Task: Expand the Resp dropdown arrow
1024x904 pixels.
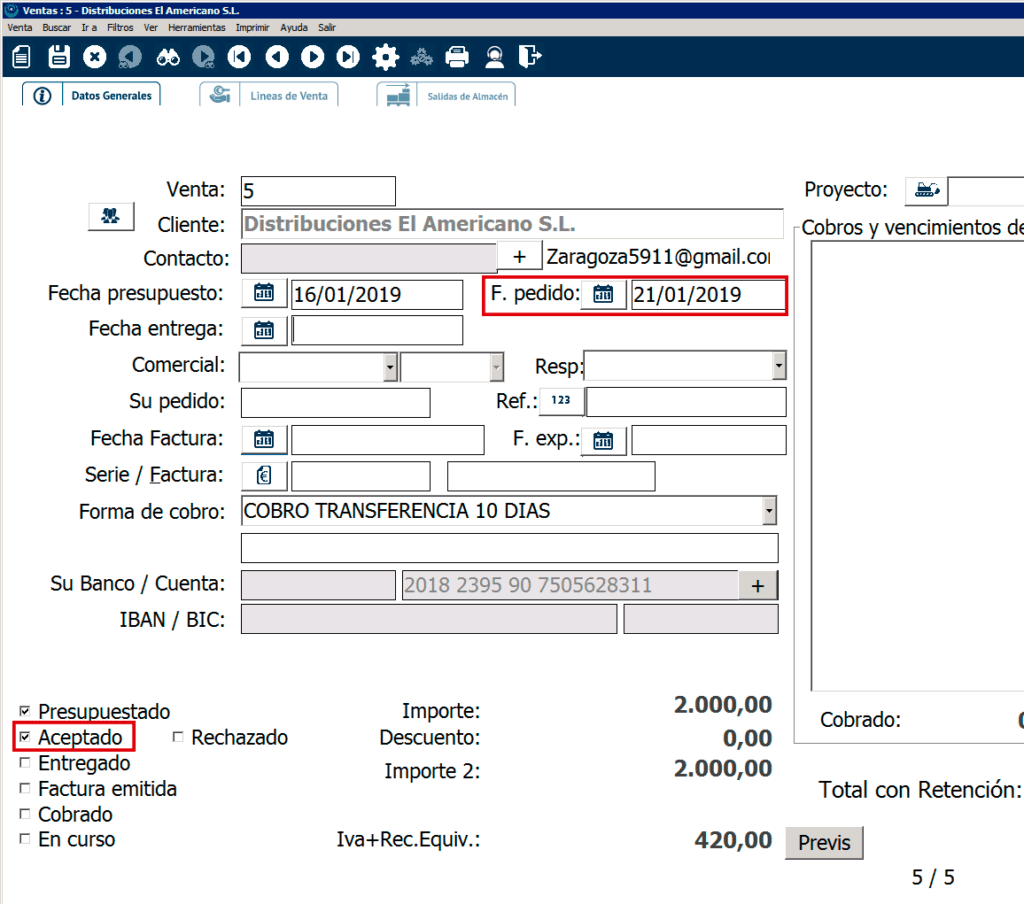Action: point(778,367)
